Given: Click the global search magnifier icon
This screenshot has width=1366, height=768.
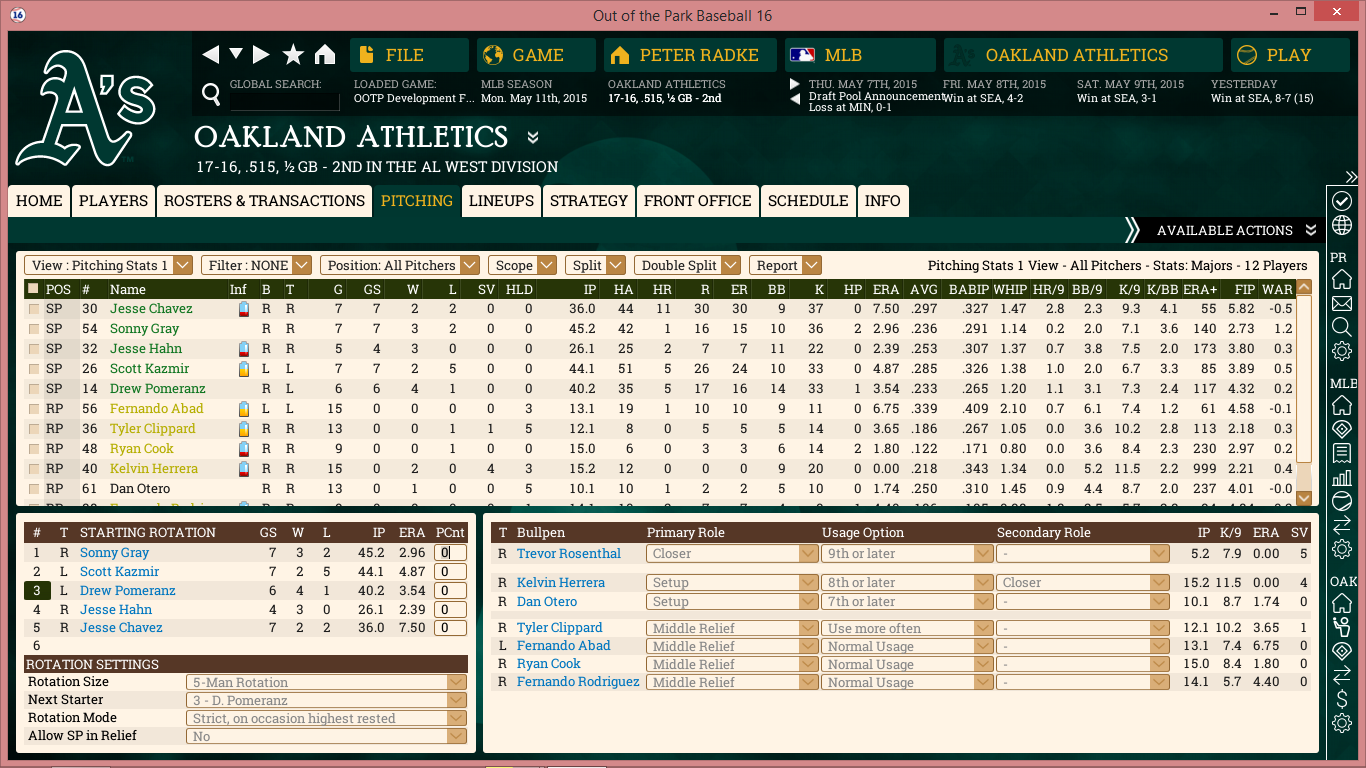Looking at the screenshot, I should tap(211, 94).
